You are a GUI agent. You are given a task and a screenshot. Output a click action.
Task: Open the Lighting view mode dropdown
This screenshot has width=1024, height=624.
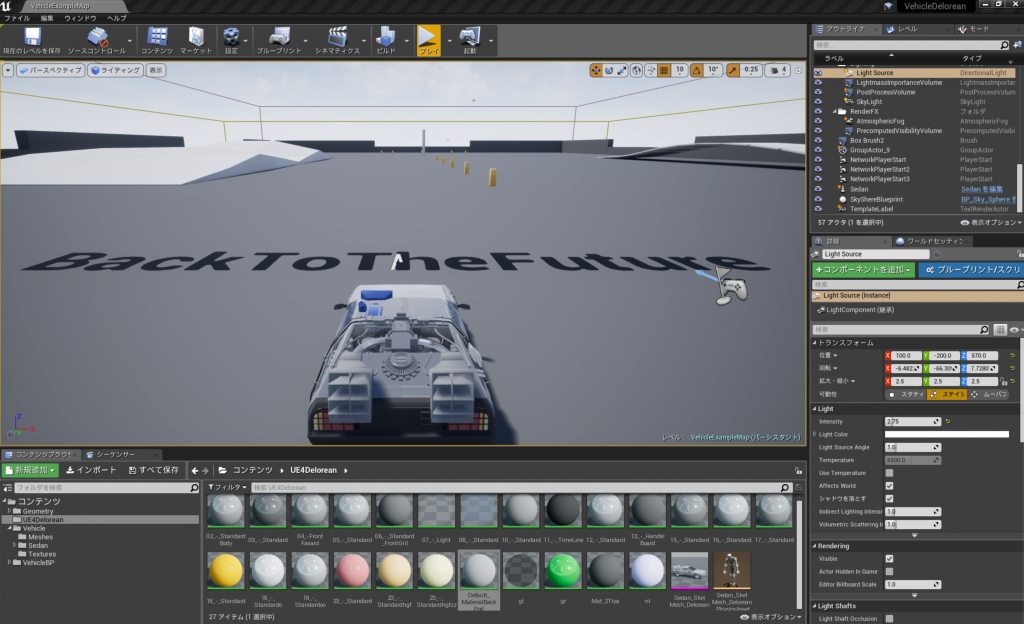tap(115, 70)
